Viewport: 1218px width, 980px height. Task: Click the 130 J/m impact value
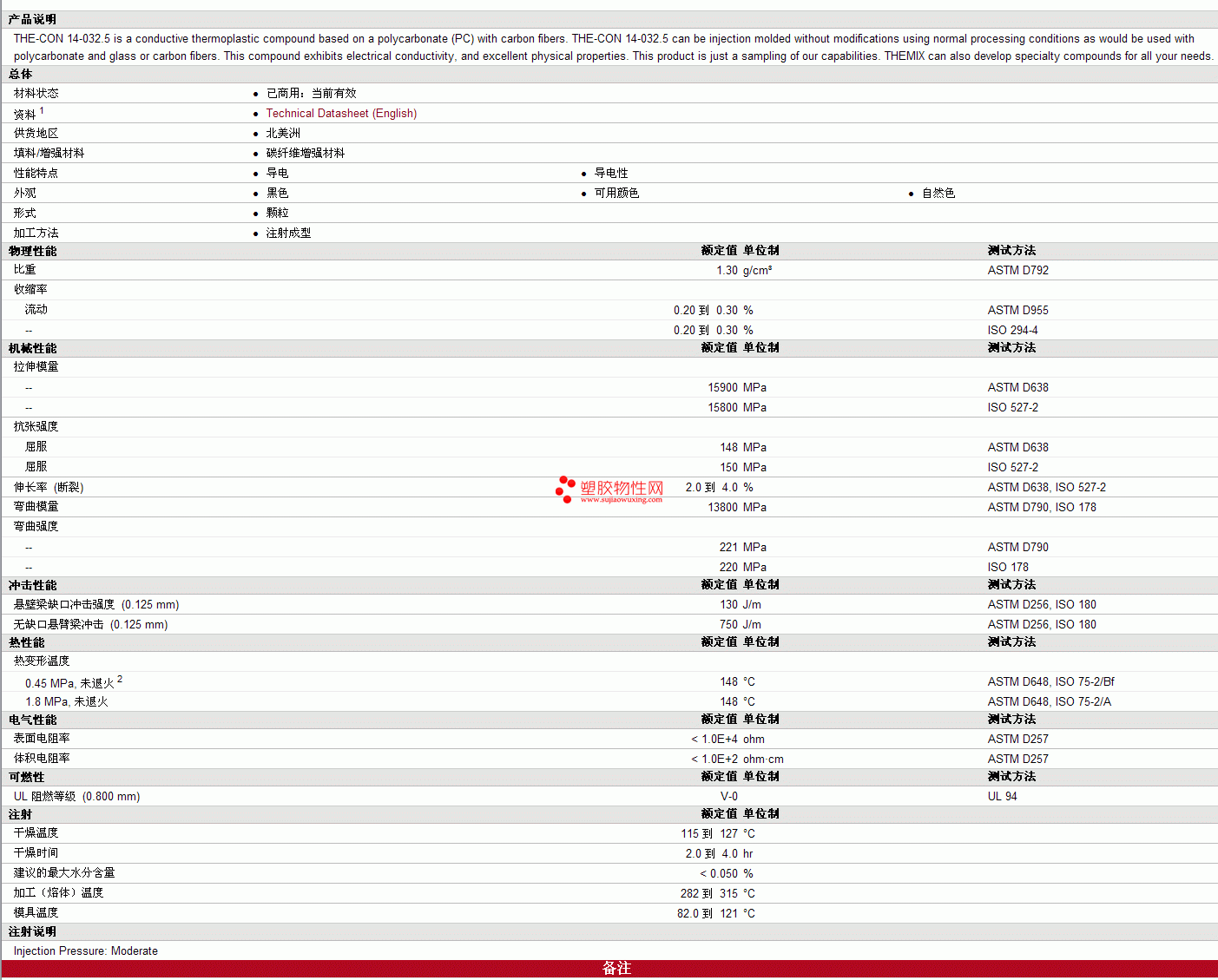(x=741, y=605)
